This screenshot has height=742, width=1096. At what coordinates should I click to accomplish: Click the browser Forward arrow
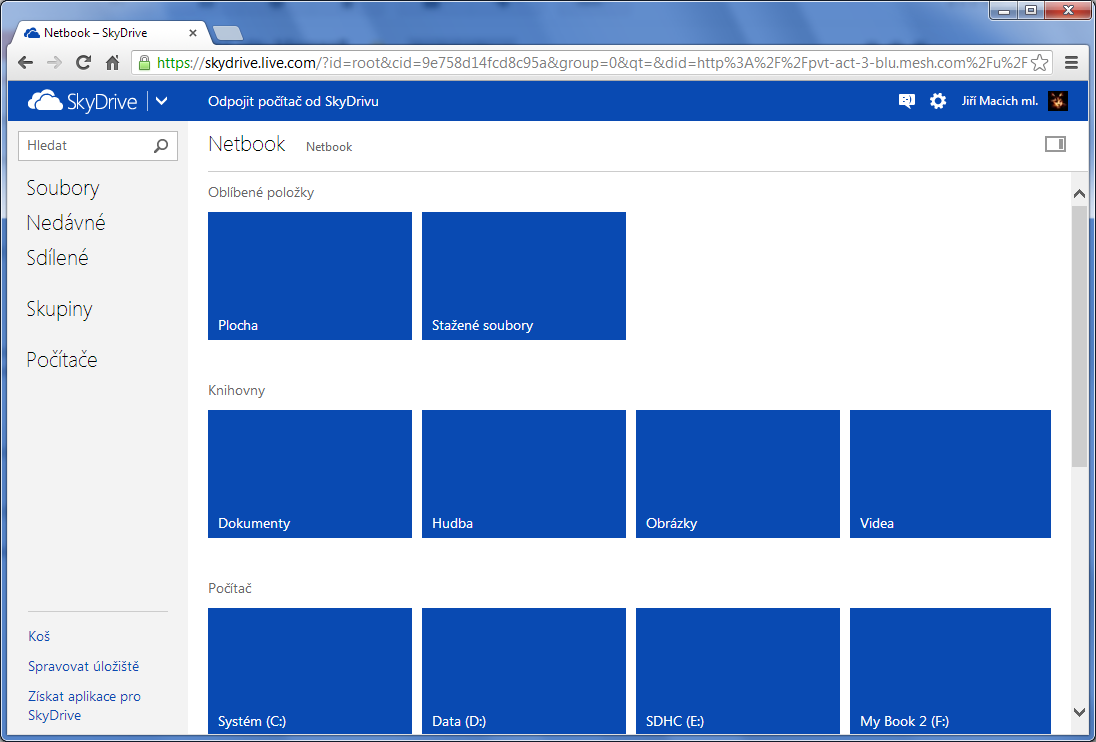point(54,63)
